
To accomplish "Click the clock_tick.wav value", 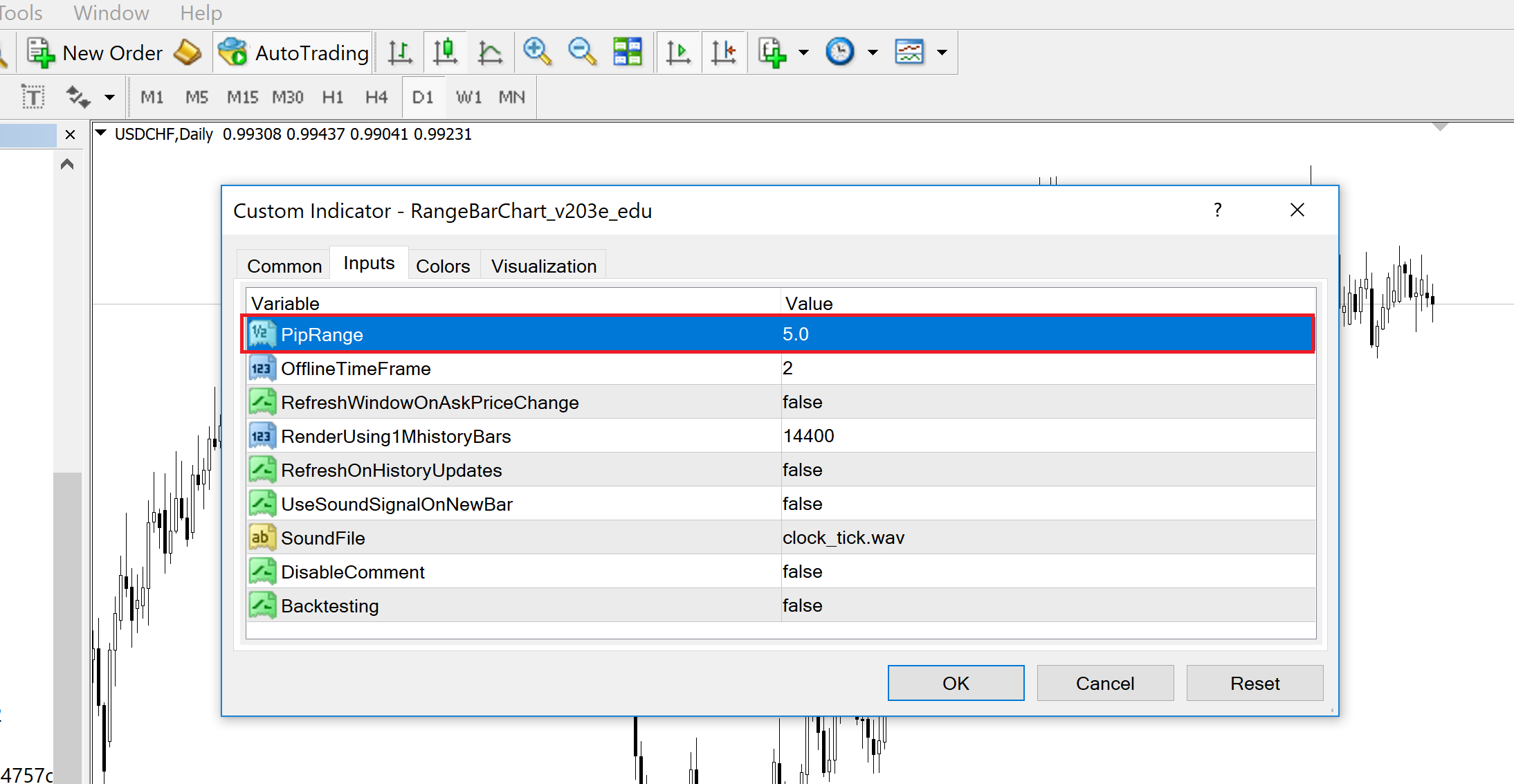I will point(843,538).
